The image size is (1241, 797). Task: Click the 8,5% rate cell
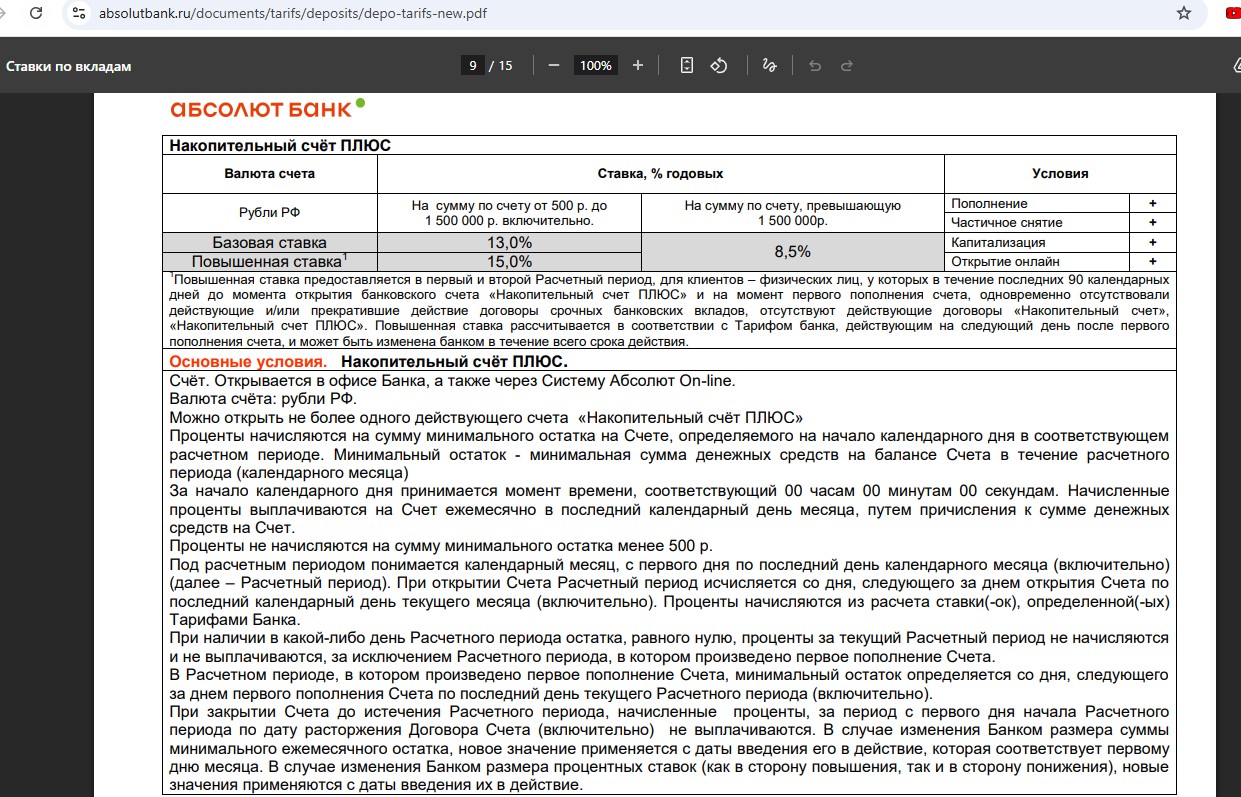(792, 252)
